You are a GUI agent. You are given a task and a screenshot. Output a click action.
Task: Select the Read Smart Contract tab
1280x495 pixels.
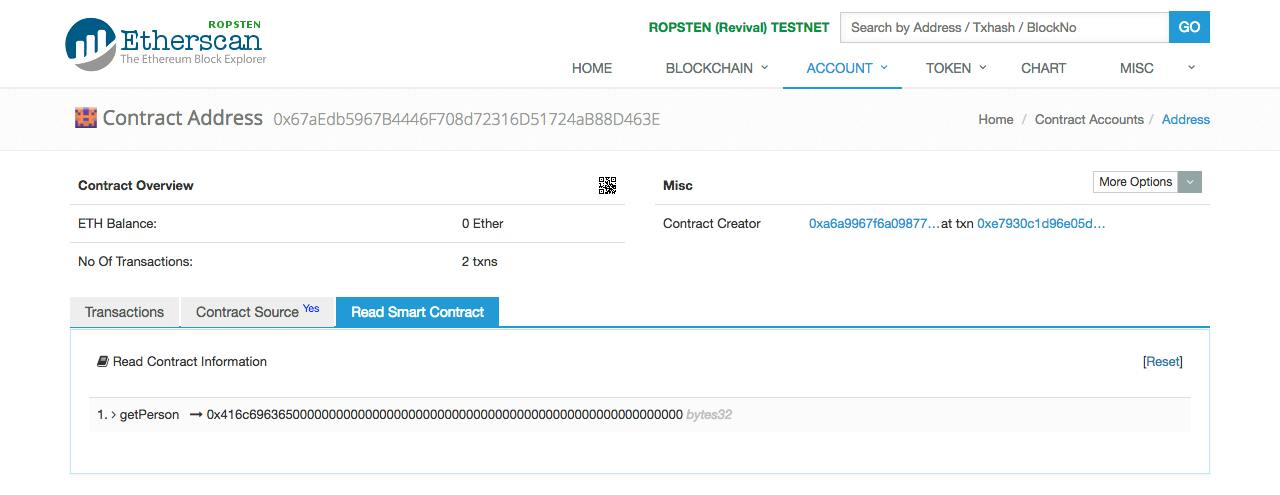pos(417,312)
